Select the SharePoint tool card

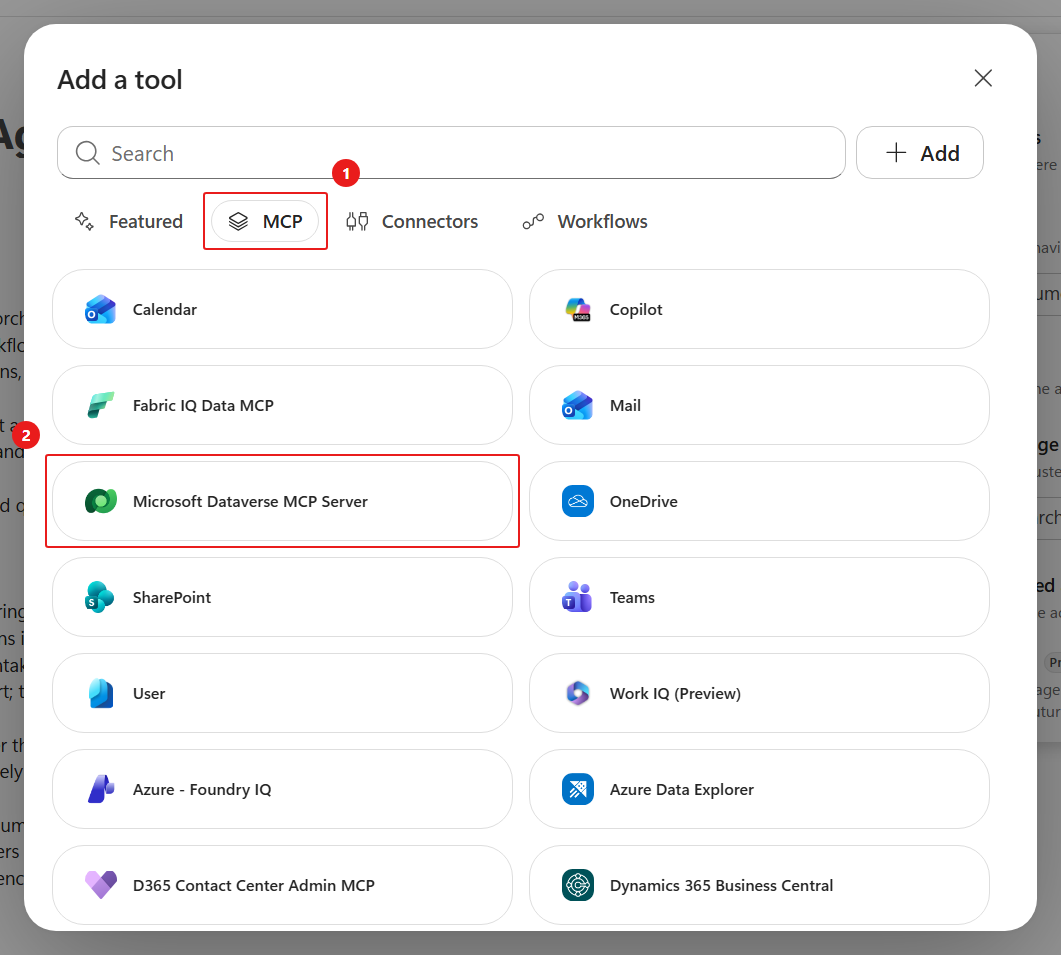282,598
